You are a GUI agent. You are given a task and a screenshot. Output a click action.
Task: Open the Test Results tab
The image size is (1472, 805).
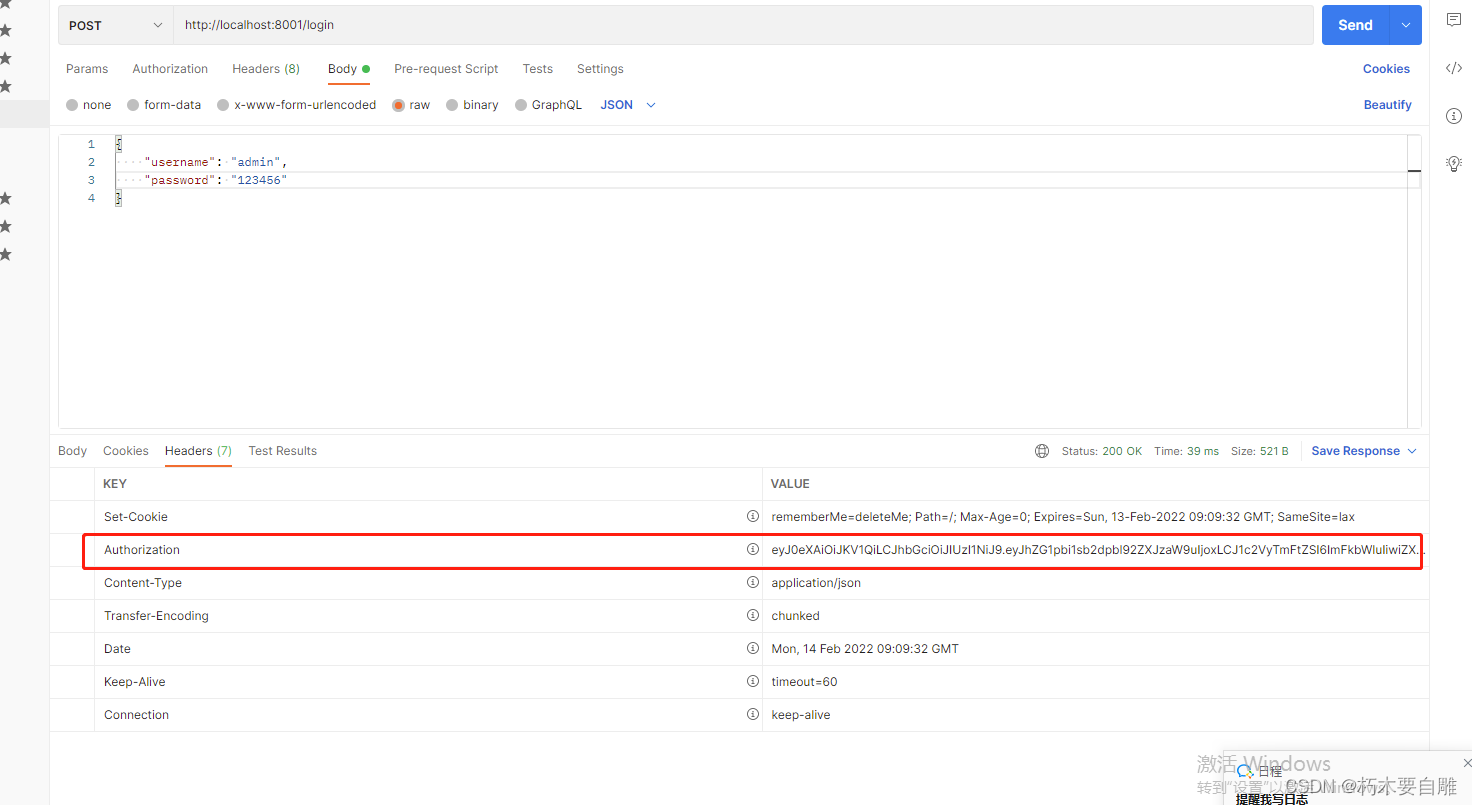[x=283, y=451]
